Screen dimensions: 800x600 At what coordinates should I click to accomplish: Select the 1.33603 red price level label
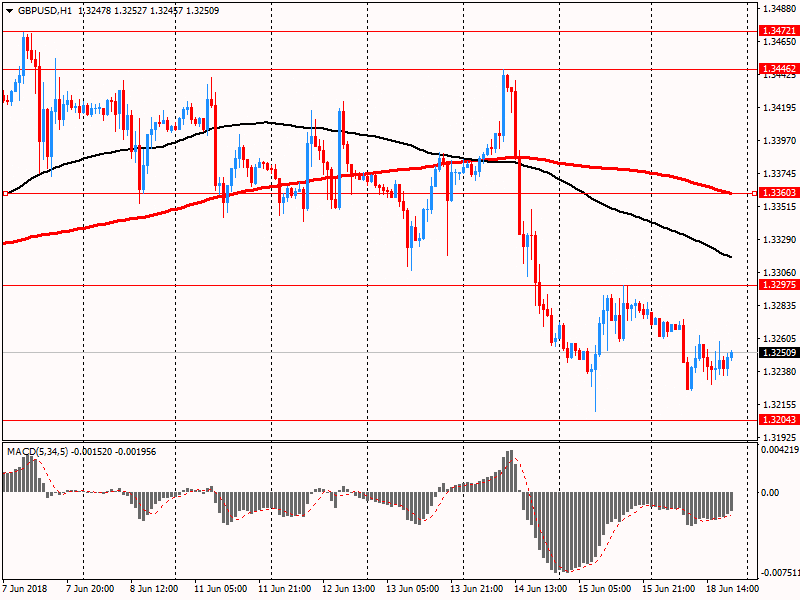(779, 193)
